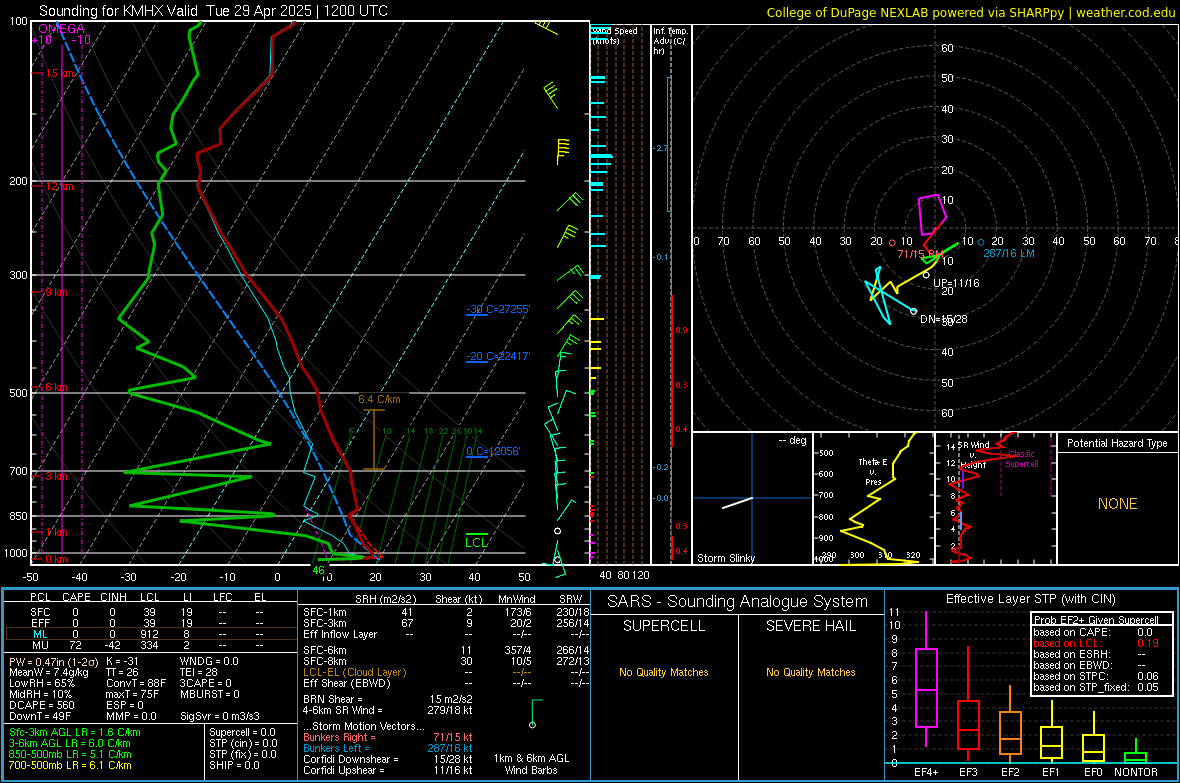Image resolution: width=1180 pixels, height=783 pixels.
Task: Click the 'SRH (m2/s2)' column header
Action: (x=385, y=599)
